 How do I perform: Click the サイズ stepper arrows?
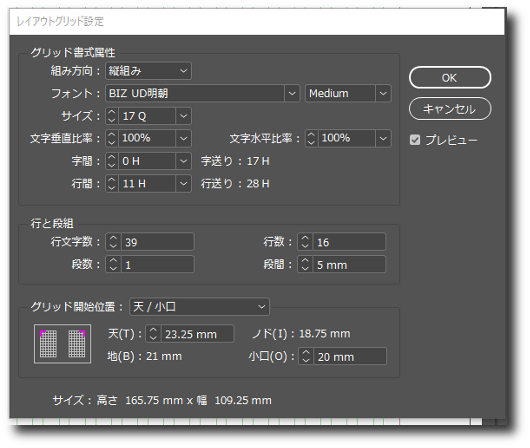(112, 116)
